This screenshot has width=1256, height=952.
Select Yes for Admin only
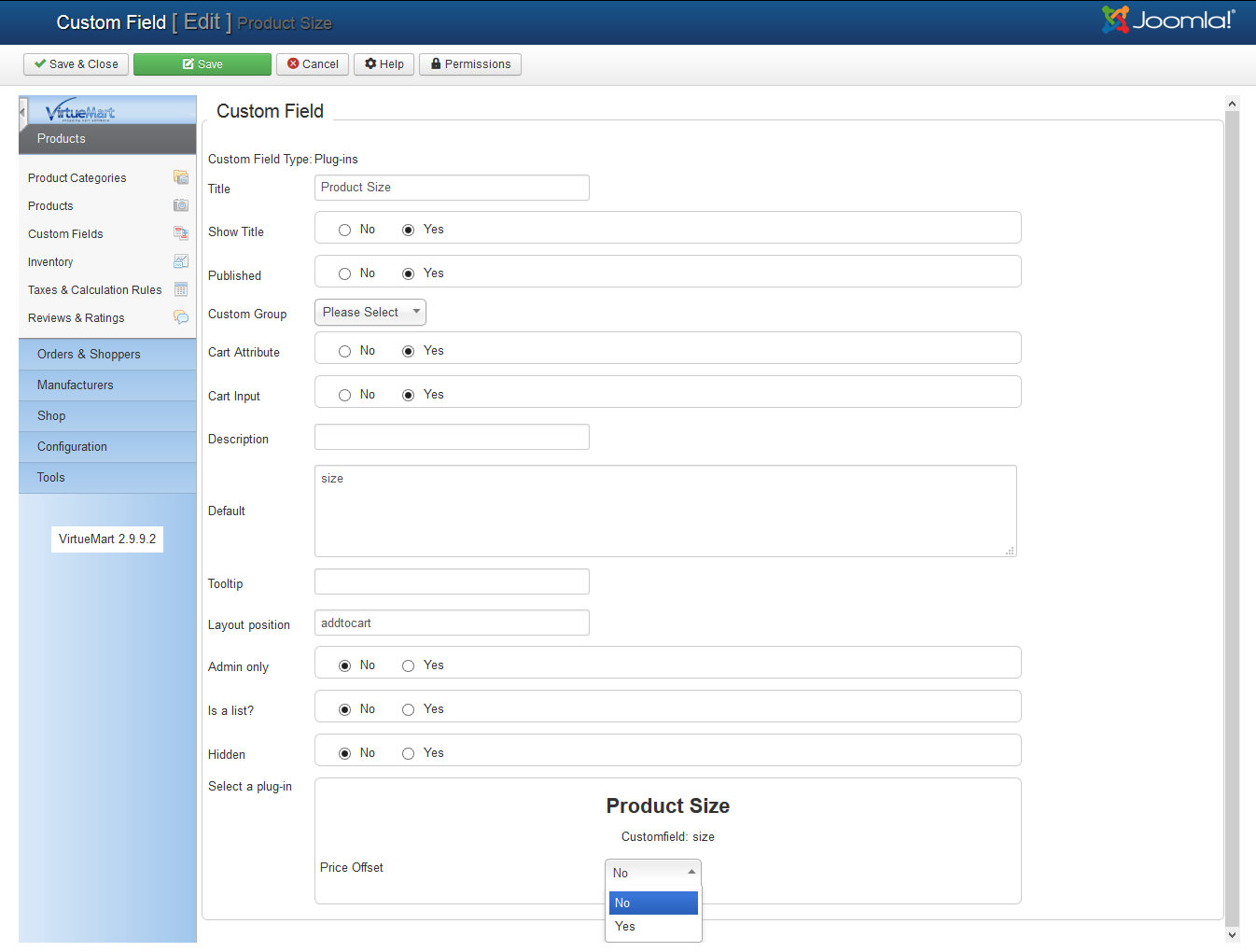point(409,665)
